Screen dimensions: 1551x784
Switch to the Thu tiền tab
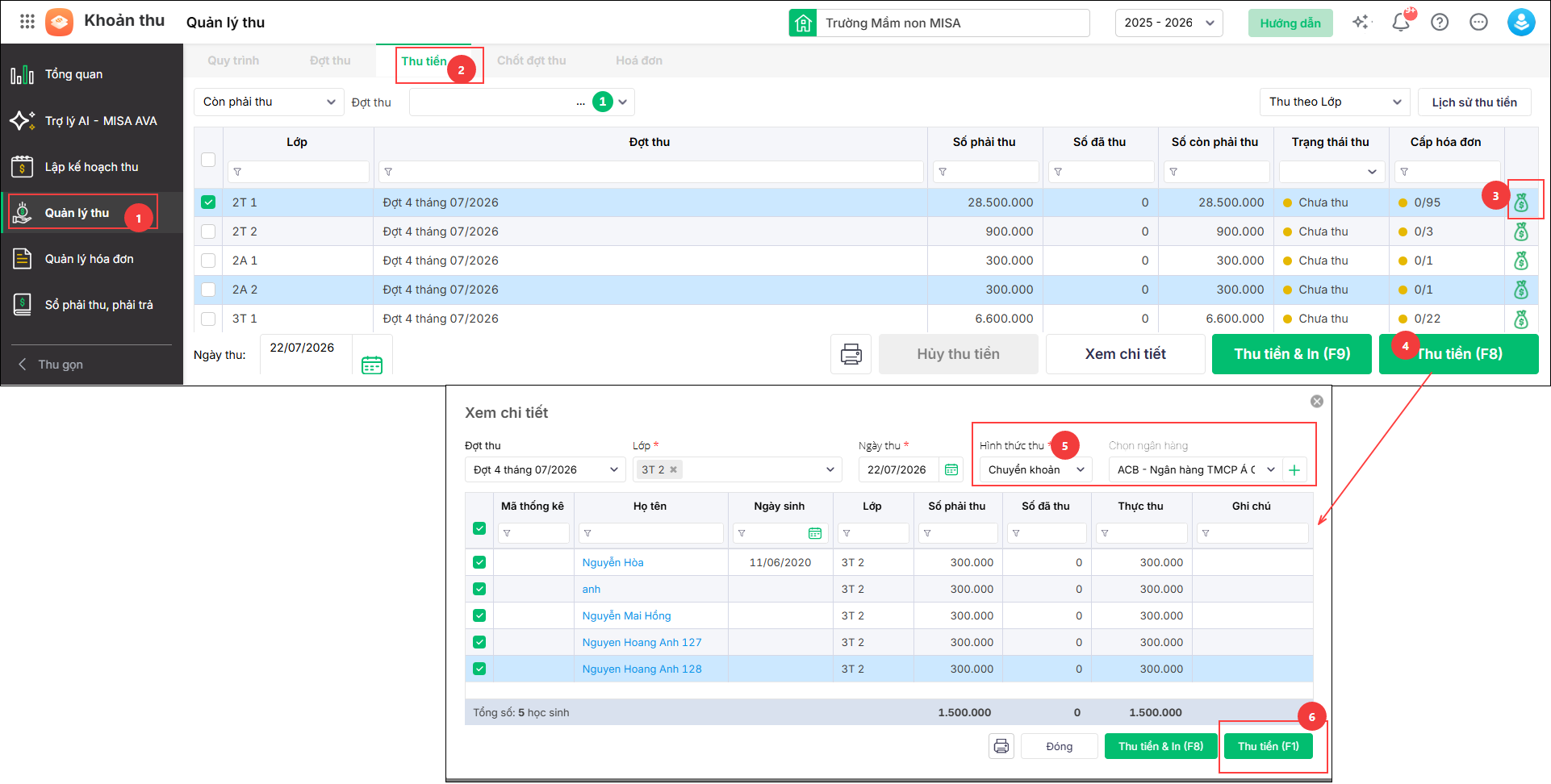(x=424, y=61)
